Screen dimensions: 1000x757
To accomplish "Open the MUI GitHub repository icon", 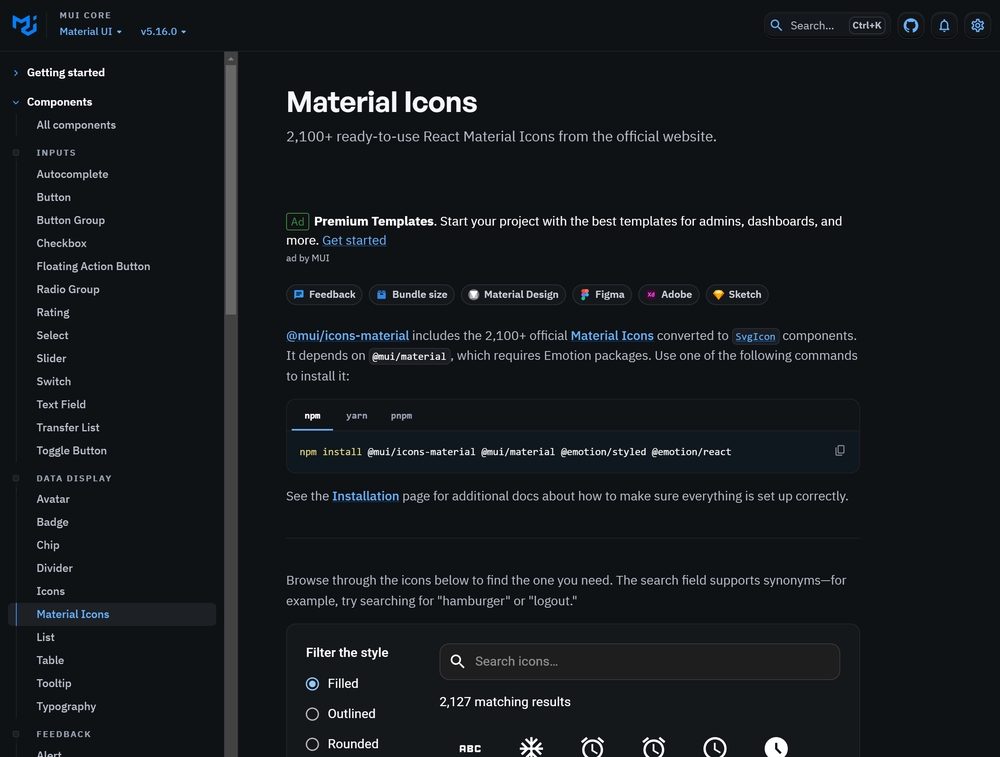I will click(910, 25).
